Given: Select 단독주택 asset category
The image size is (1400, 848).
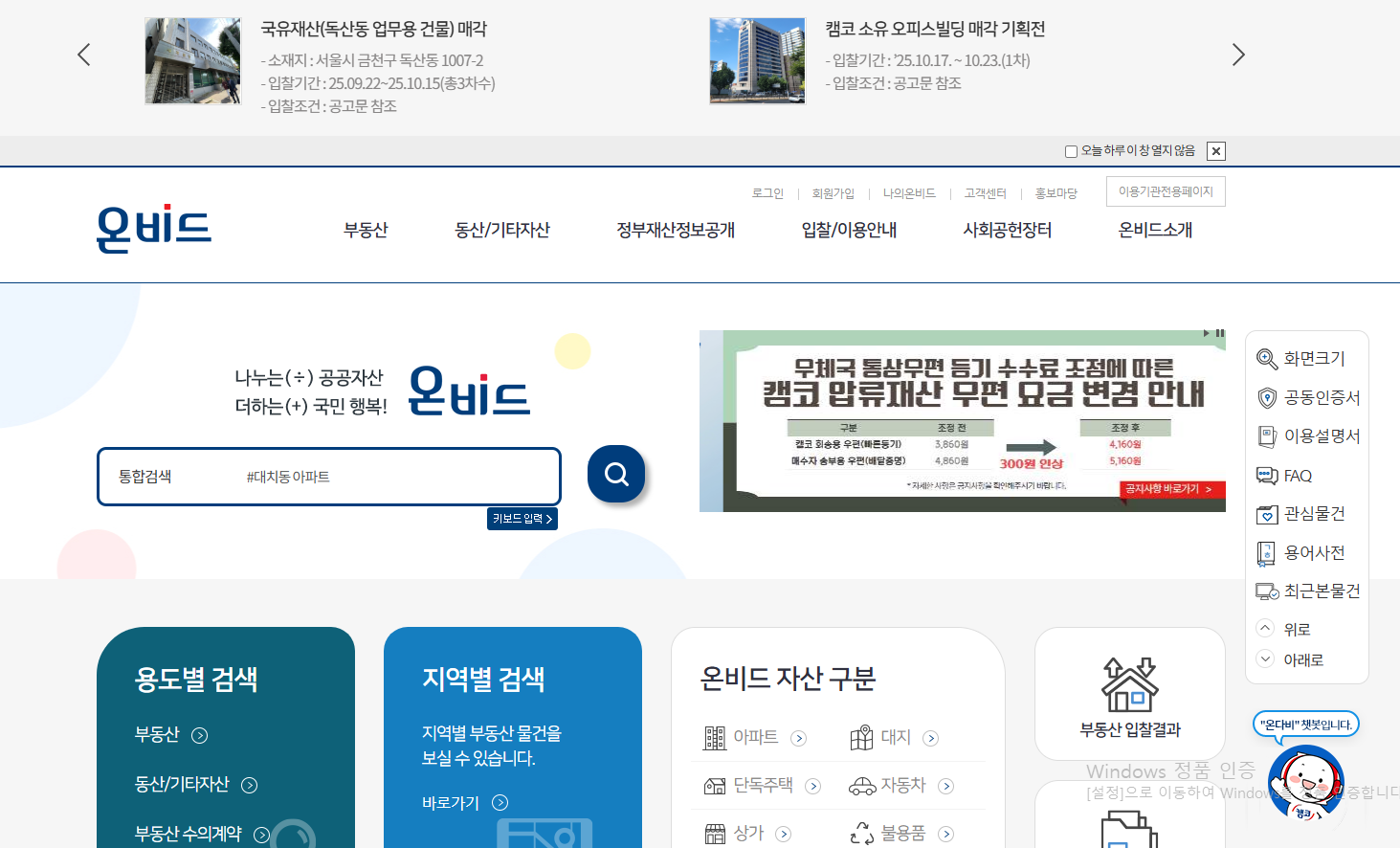Looking at the screenshot, I should pyautogui.click(x=763, y=786).
